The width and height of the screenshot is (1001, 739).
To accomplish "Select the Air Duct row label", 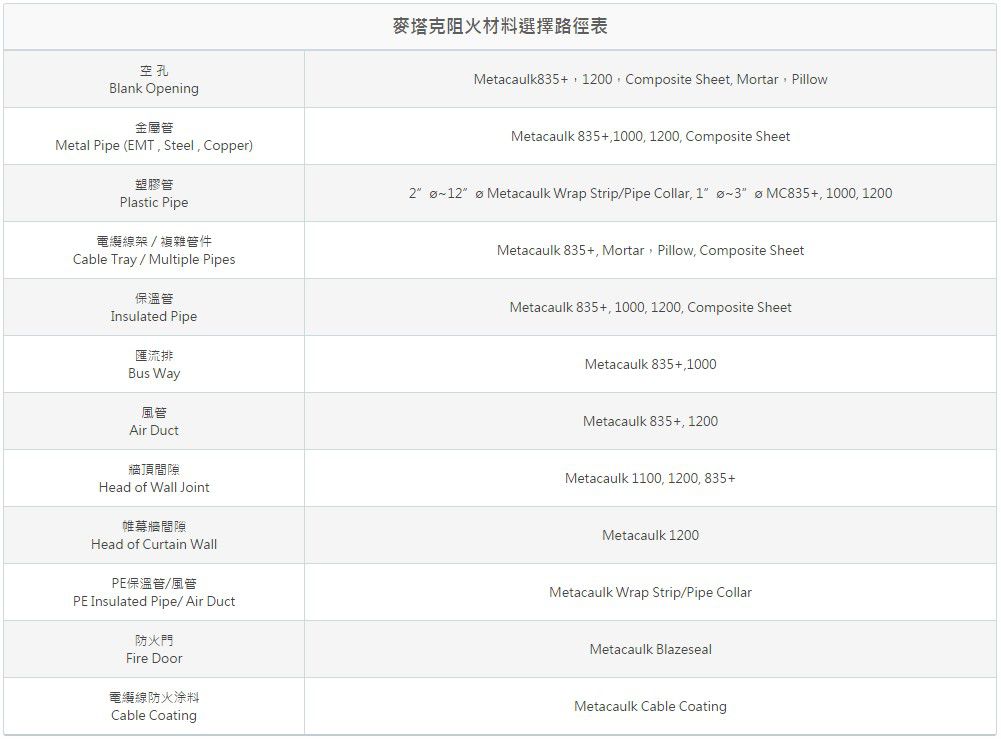I will [154, 421].
